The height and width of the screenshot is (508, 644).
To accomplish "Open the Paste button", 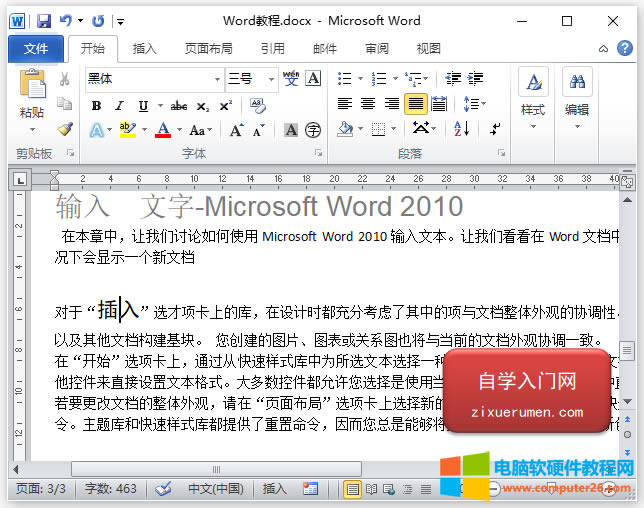I will tap(32, 102).
